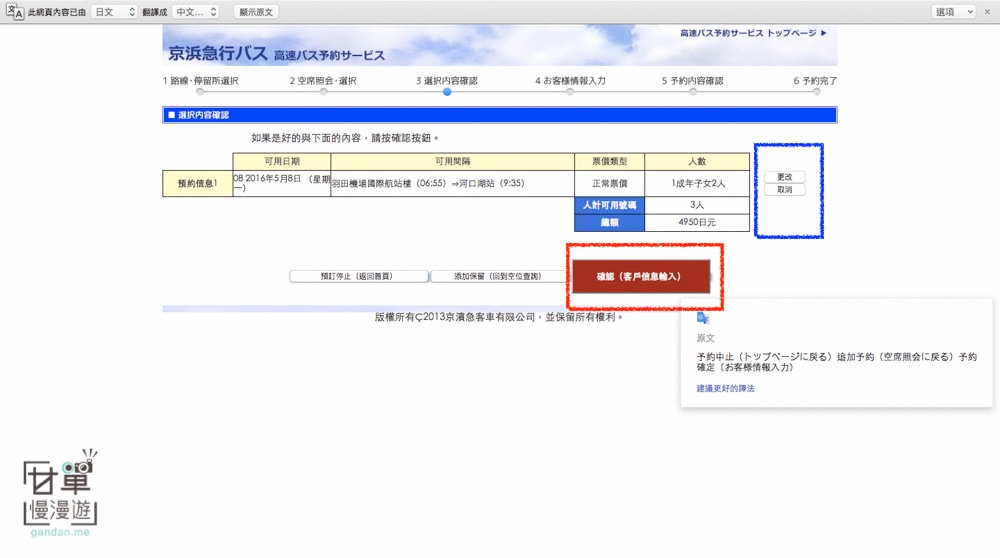This screenshot has width=1000, height=558.
Task: Select step 4 お客様情報入力
Action: click(x=570, y=81)
